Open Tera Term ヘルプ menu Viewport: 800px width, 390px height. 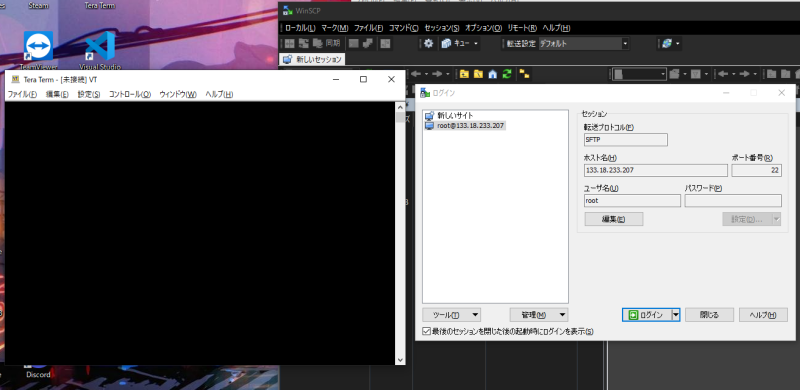click(x=219, y=94)
